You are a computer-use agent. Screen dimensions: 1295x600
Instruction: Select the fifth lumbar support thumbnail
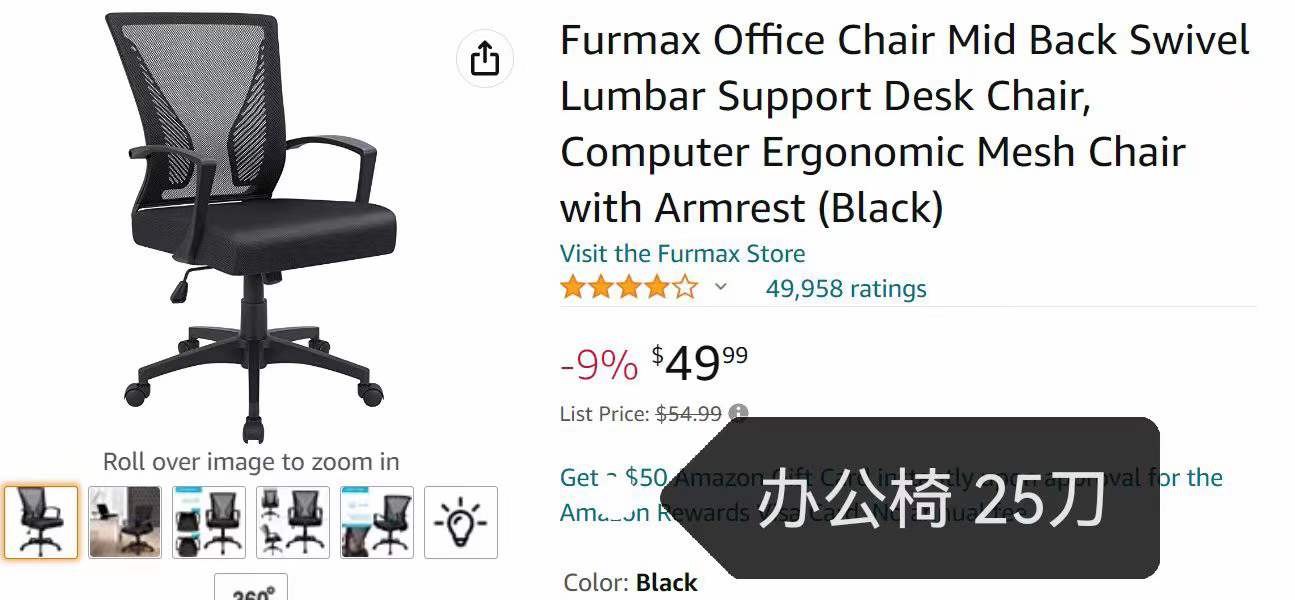(x=377, y=522)
